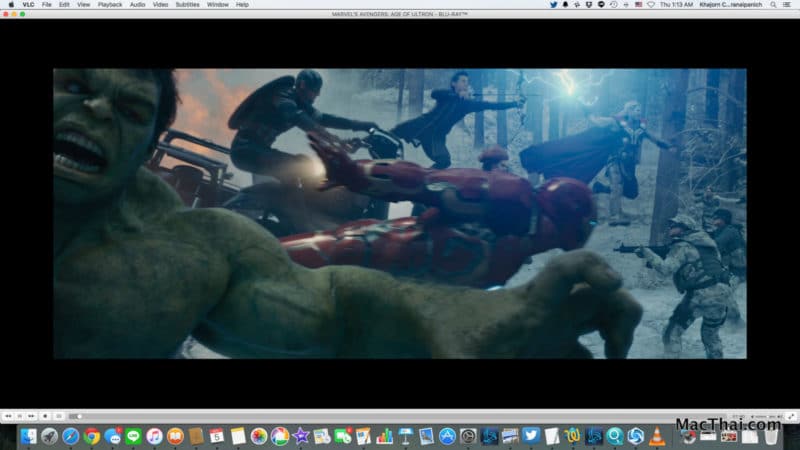Open Messages in the Dock

112,436
